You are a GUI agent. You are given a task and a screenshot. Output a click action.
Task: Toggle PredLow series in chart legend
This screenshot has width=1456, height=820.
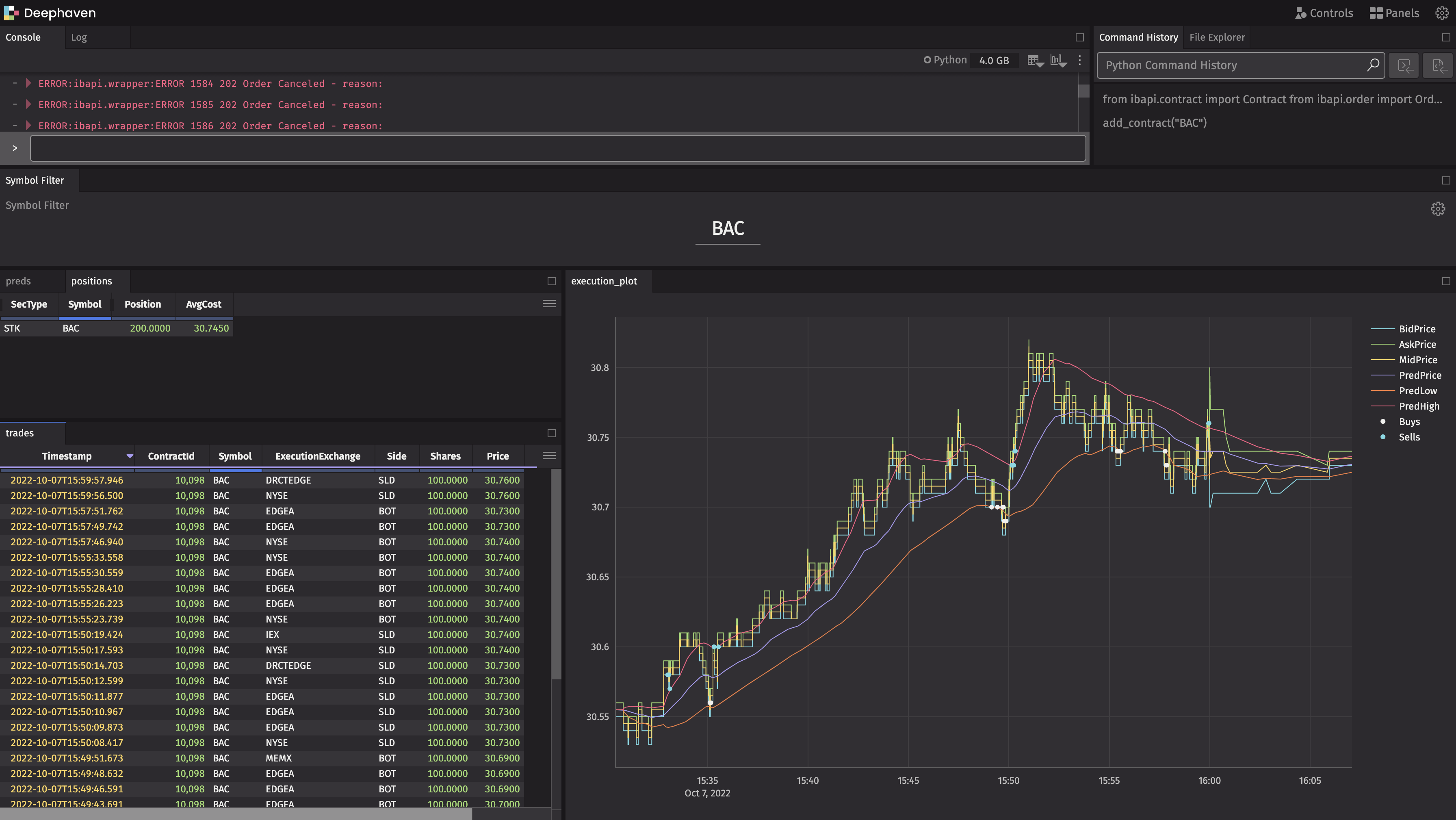tap(1404, 391)
